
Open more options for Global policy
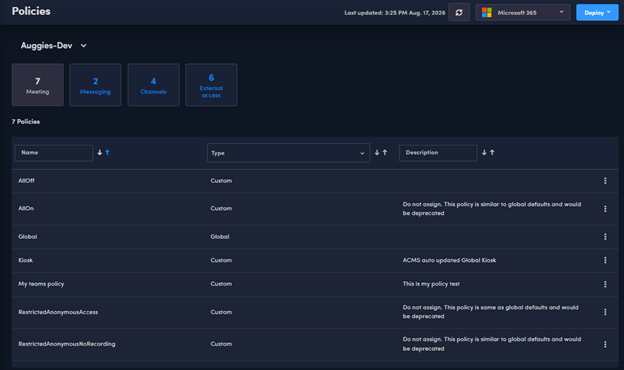pyautogui.click(x=605, y=237)
